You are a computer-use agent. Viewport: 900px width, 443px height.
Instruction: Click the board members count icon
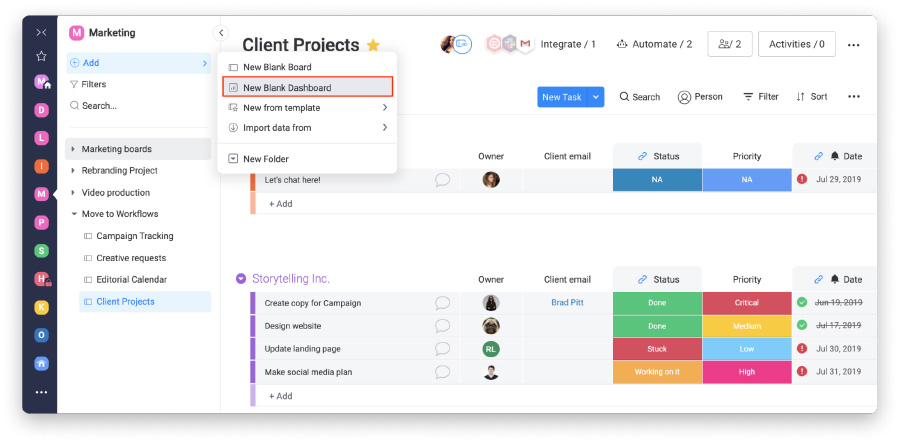(x=730, y=44)
